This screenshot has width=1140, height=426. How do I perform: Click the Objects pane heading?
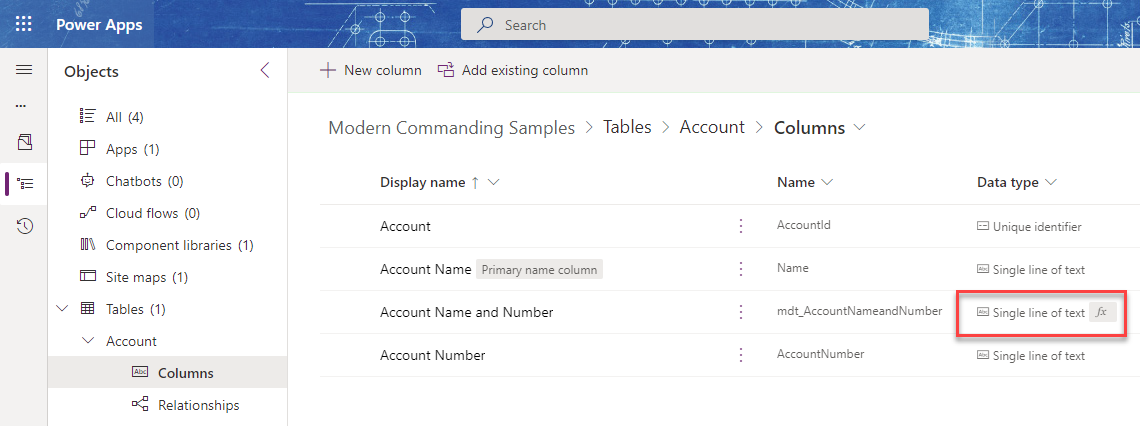91,71
